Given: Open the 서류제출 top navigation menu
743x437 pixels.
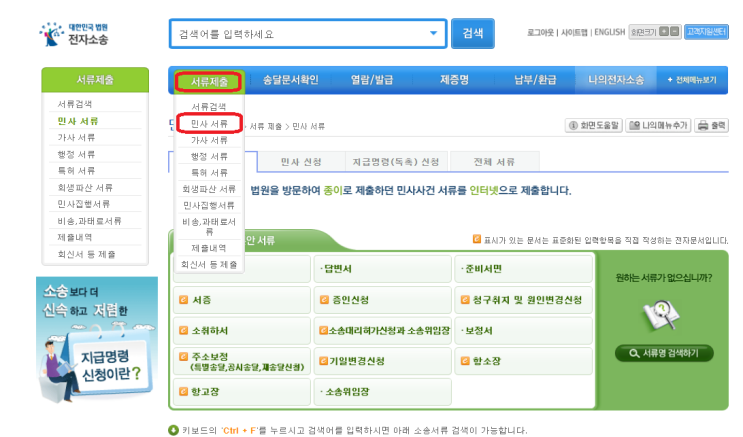Looking at the screenshot, I should [x=209, y=82].
